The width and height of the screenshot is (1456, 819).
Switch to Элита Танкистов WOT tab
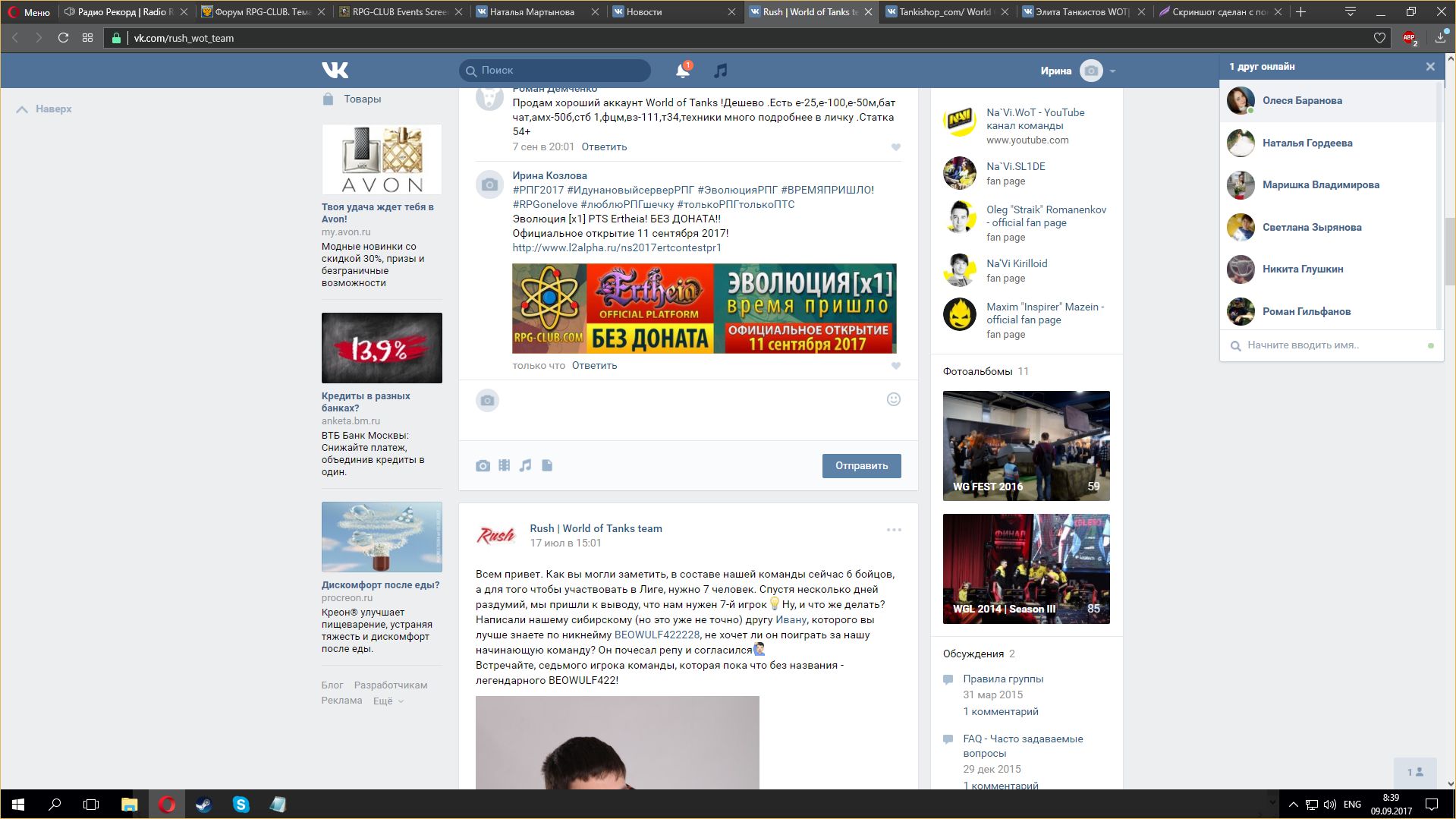click(1077, 11)
